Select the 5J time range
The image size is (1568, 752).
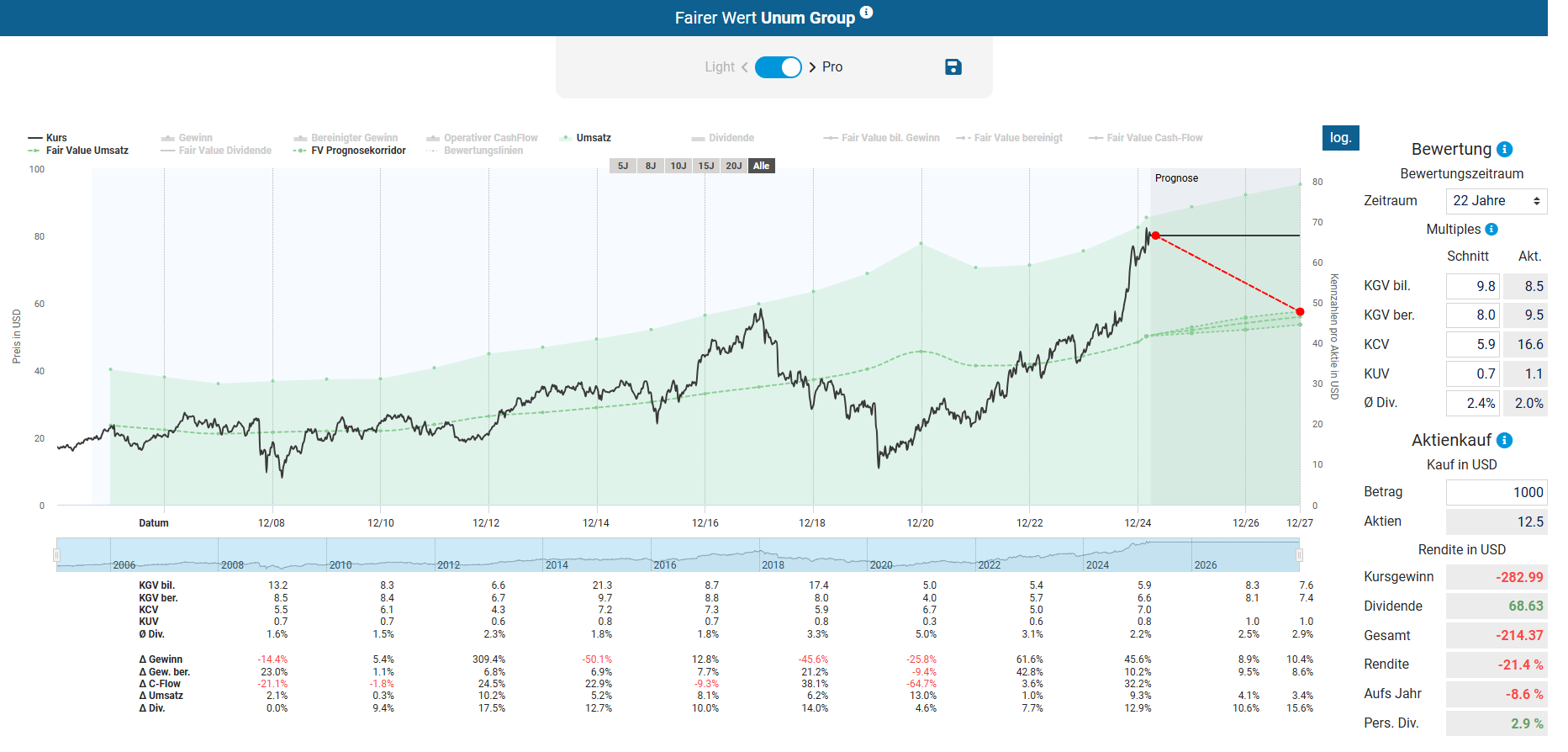click(623, 167)
